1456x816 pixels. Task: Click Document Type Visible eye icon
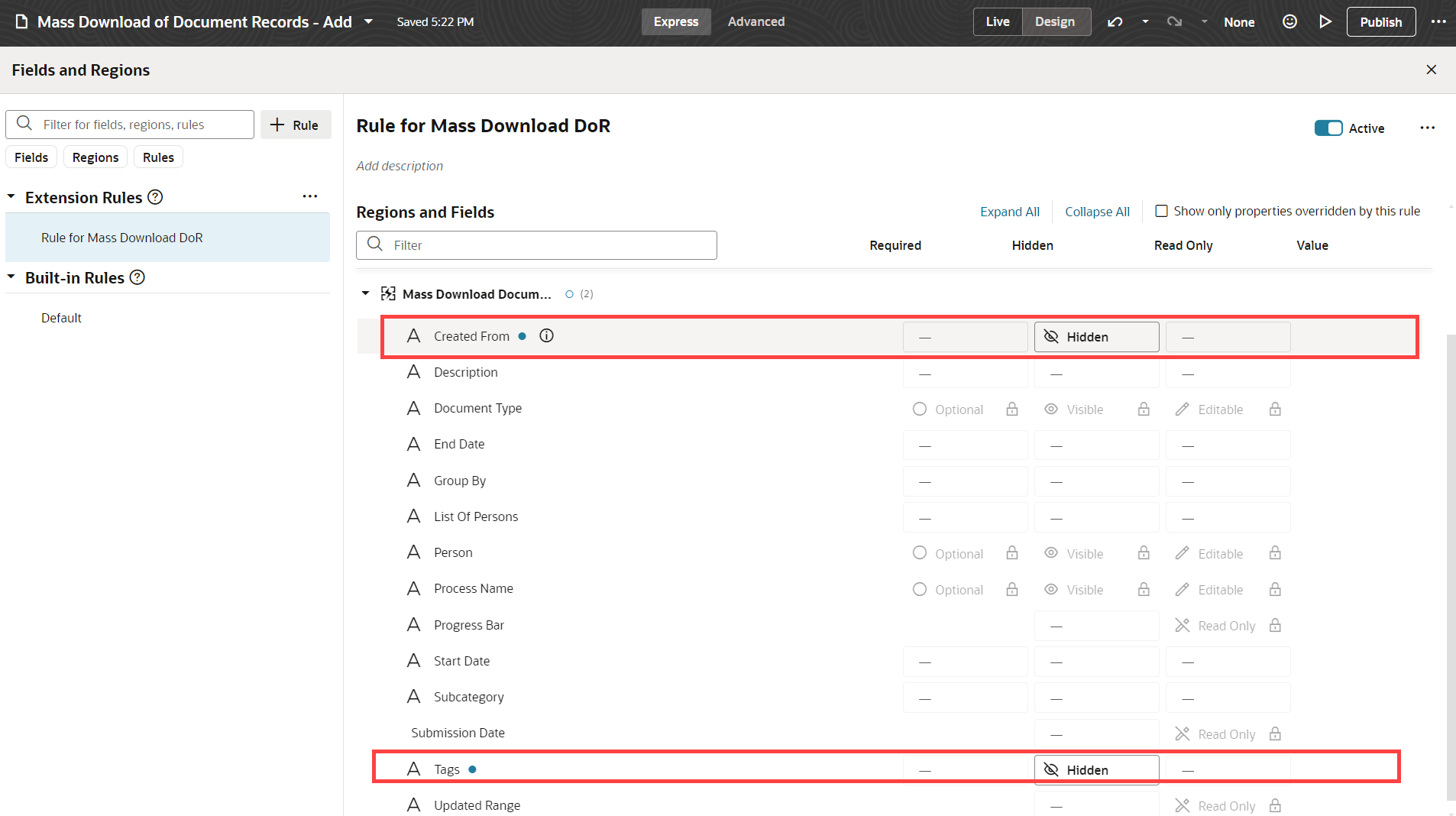(x=1051, y=409)
